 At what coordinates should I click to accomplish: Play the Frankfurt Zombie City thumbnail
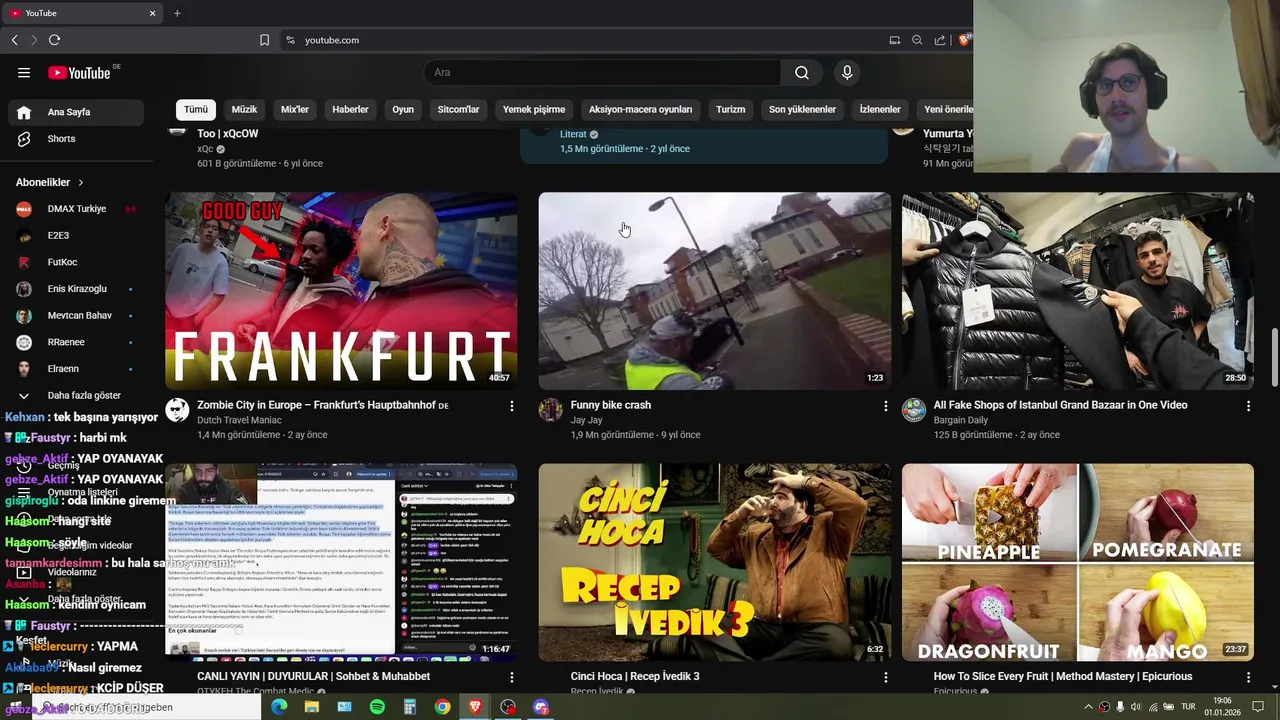pos(341,291)
